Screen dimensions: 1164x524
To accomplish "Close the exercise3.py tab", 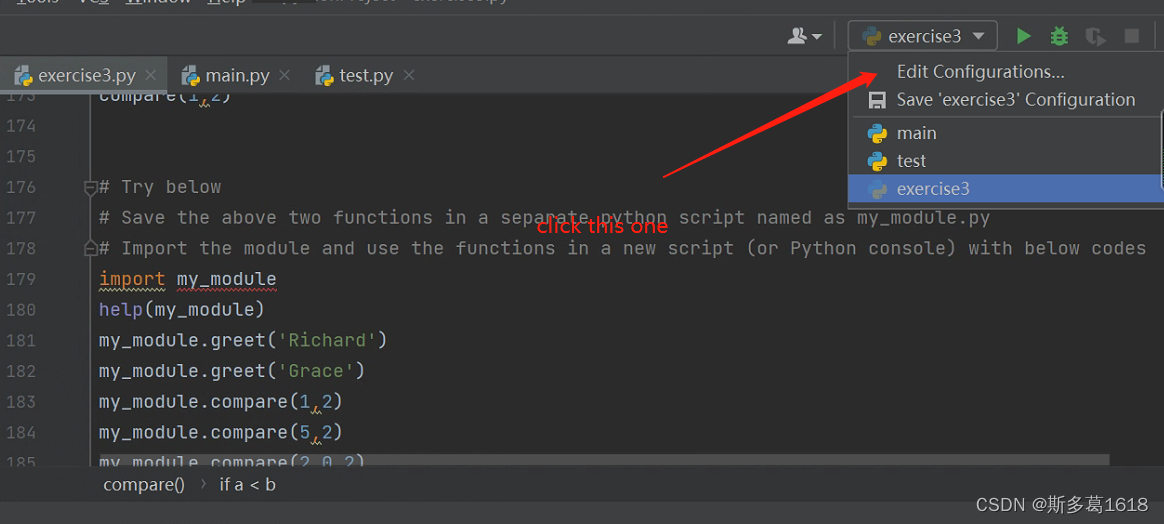I will tap(151, 75).
